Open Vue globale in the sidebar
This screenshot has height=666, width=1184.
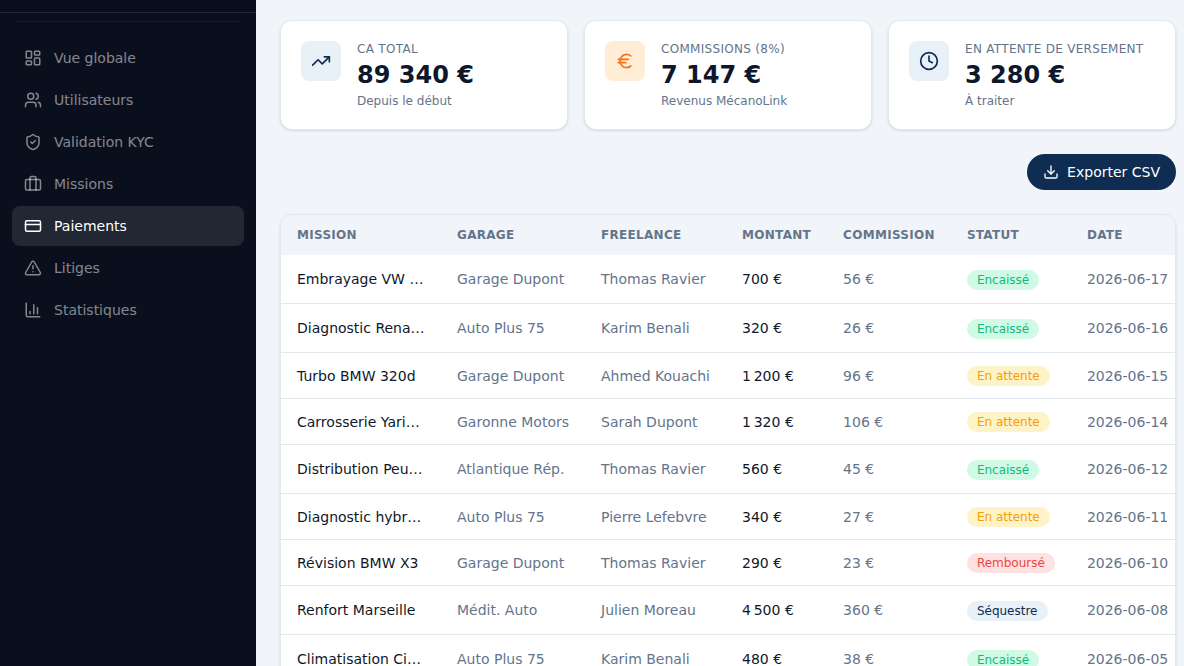point(128,58)
